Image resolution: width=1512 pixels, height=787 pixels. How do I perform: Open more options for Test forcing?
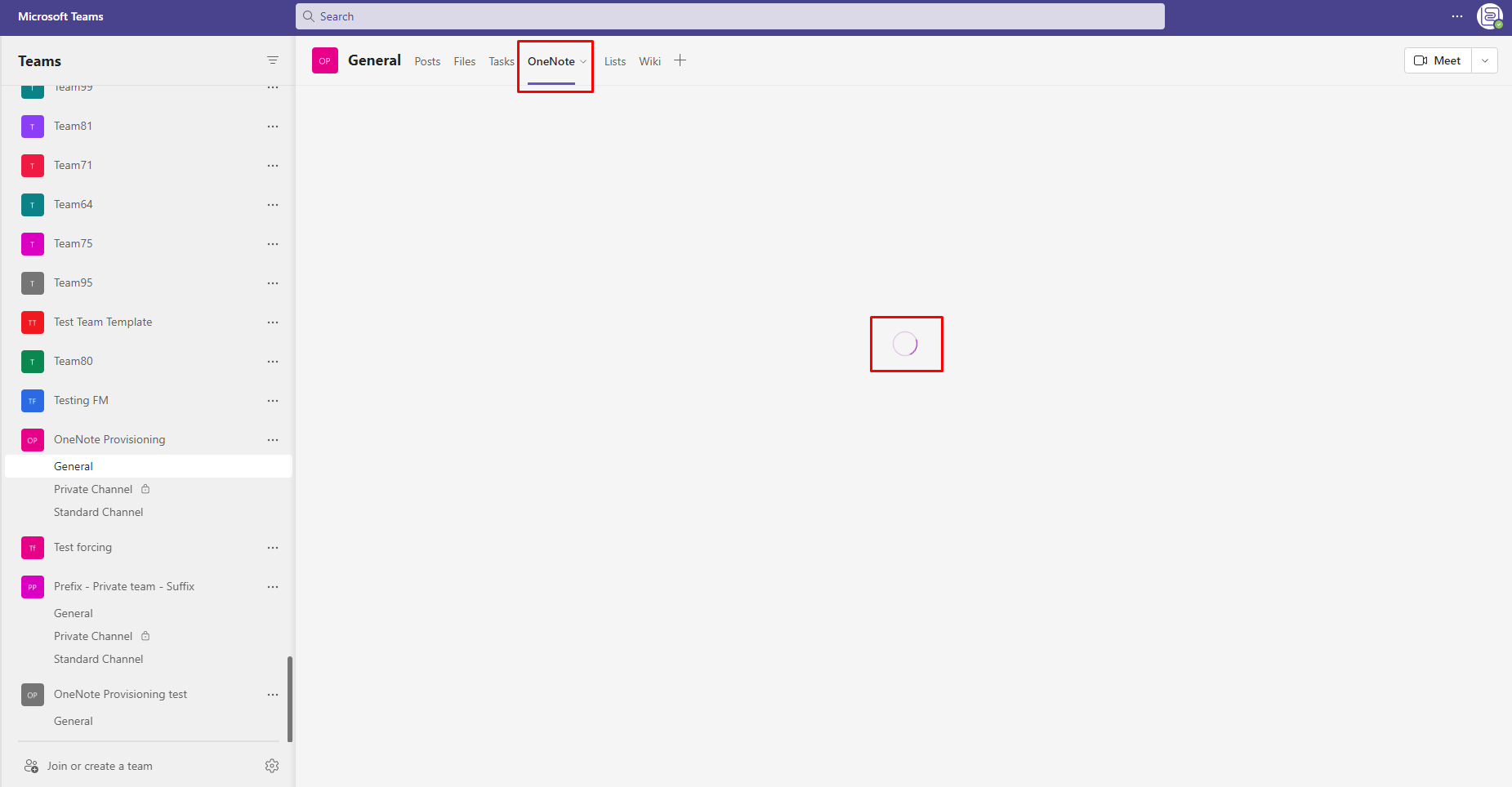tap(273, 548)
